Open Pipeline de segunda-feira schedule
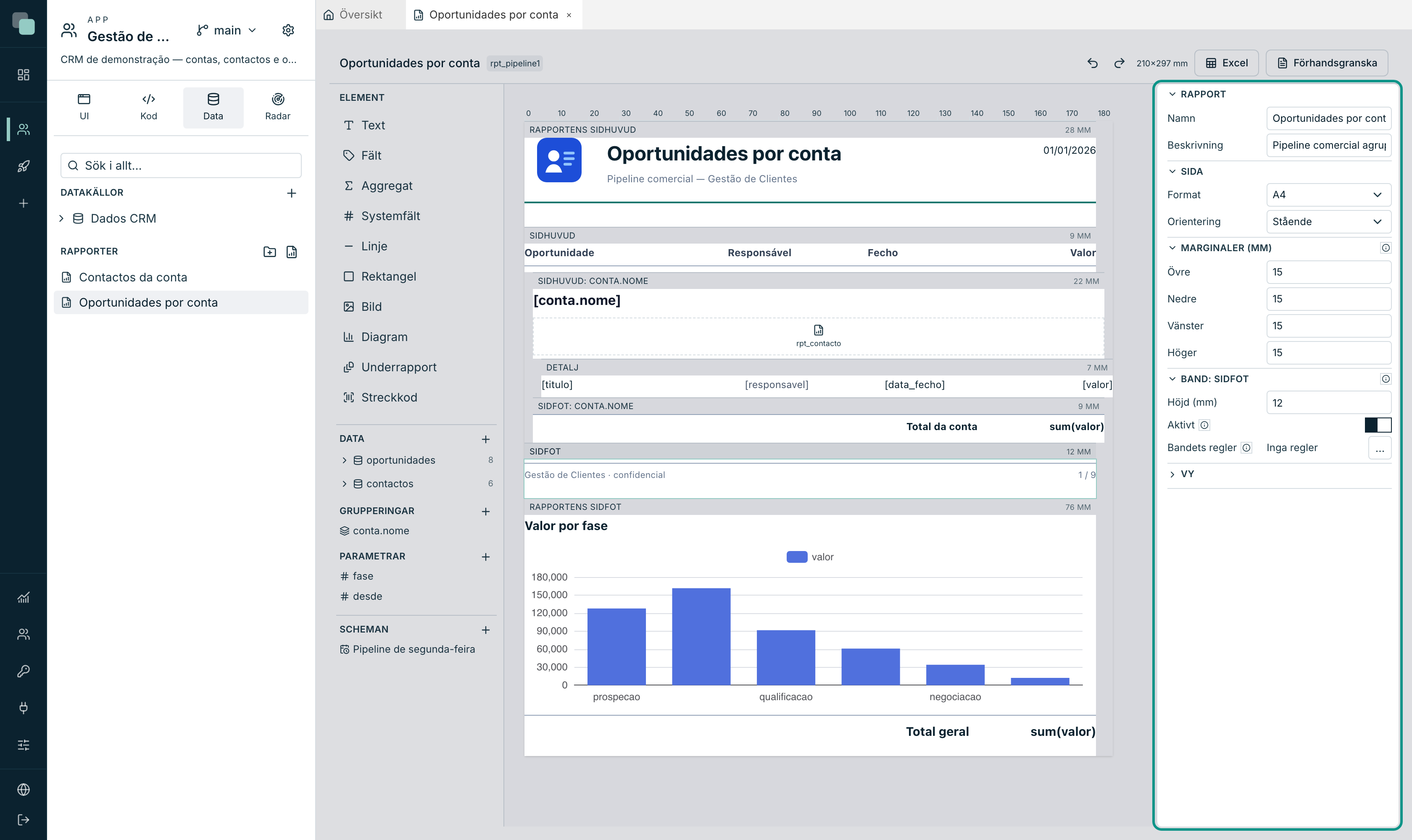 tap(408, 649)
